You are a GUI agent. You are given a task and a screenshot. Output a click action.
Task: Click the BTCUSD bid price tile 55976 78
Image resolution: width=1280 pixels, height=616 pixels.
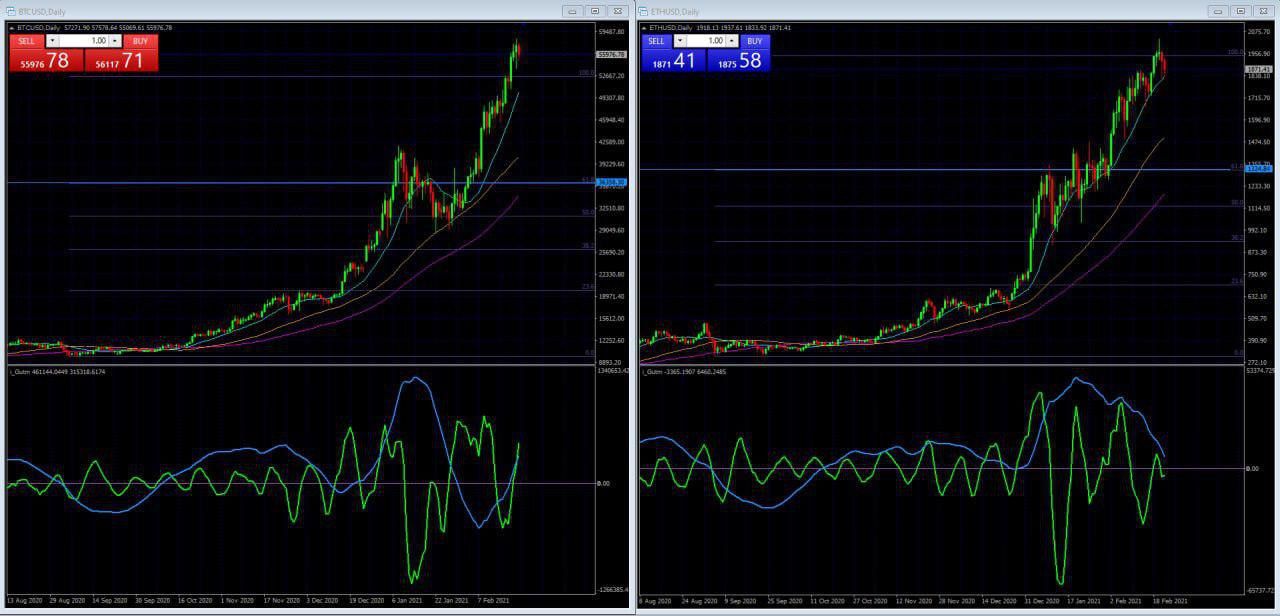point(47,61)
